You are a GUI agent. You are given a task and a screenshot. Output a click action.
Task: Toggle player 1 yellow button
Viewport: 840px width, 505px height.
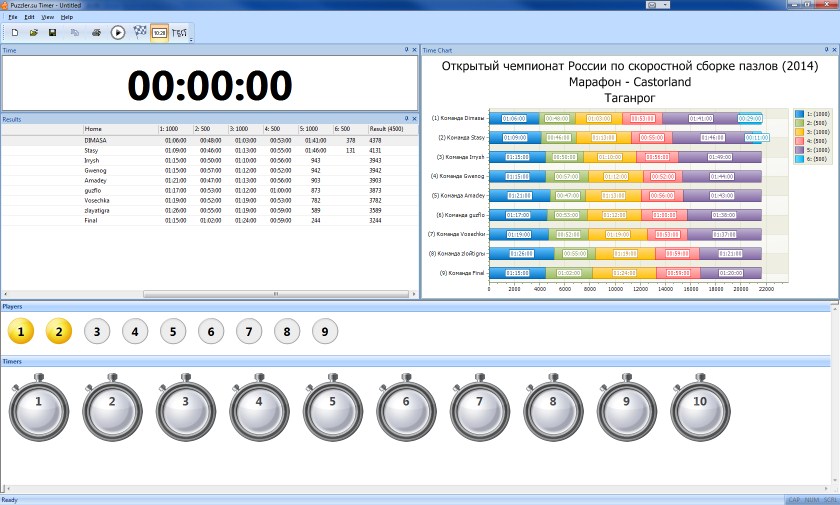click(20, 331)
